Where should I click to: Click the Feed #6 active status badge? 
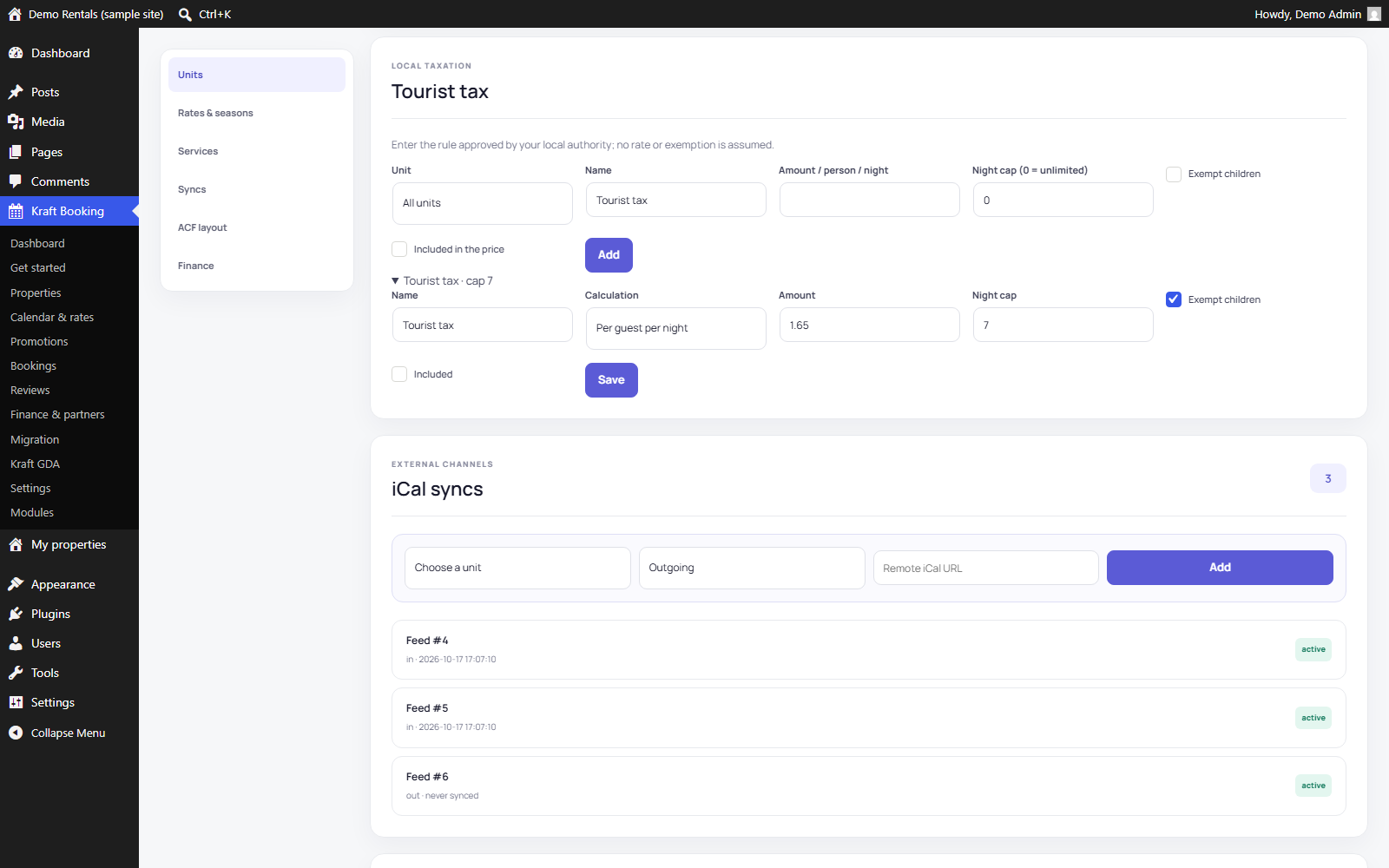[x=1313, y=786]
